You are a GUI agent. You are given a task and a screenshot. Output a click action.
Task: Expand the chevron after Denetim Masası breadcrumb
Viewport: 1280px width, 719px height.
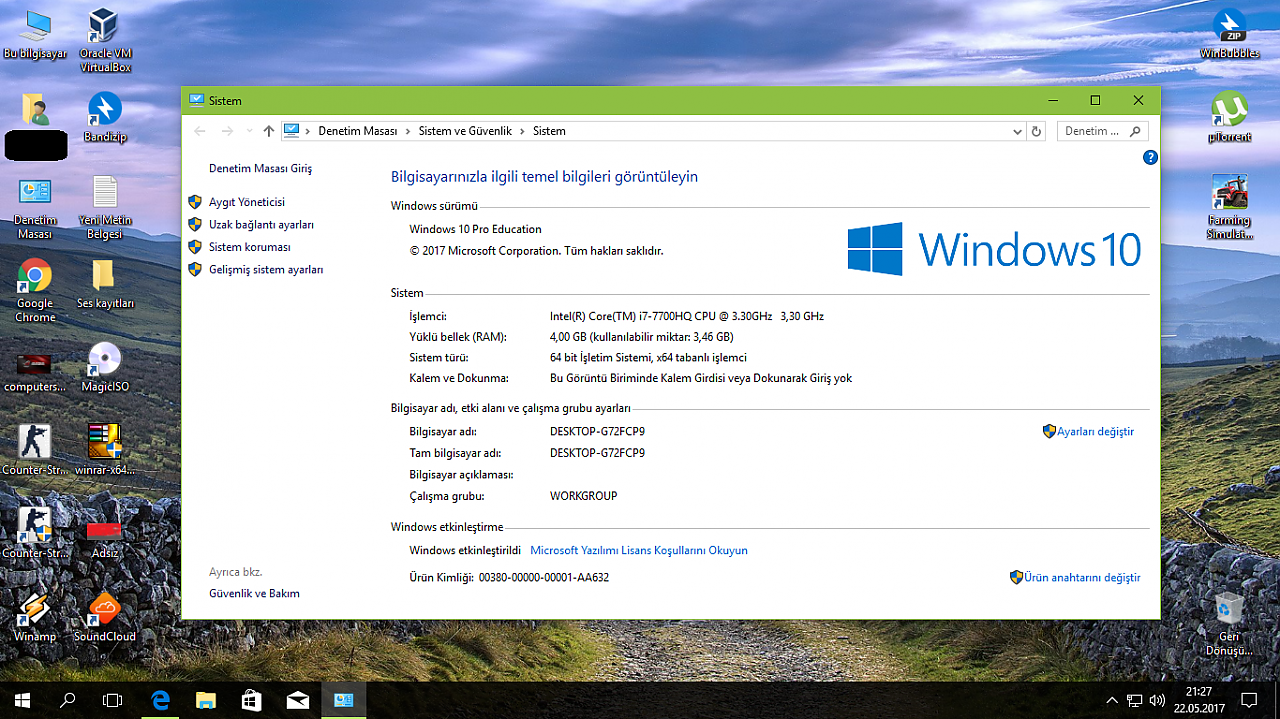click(x=407, y=131)
